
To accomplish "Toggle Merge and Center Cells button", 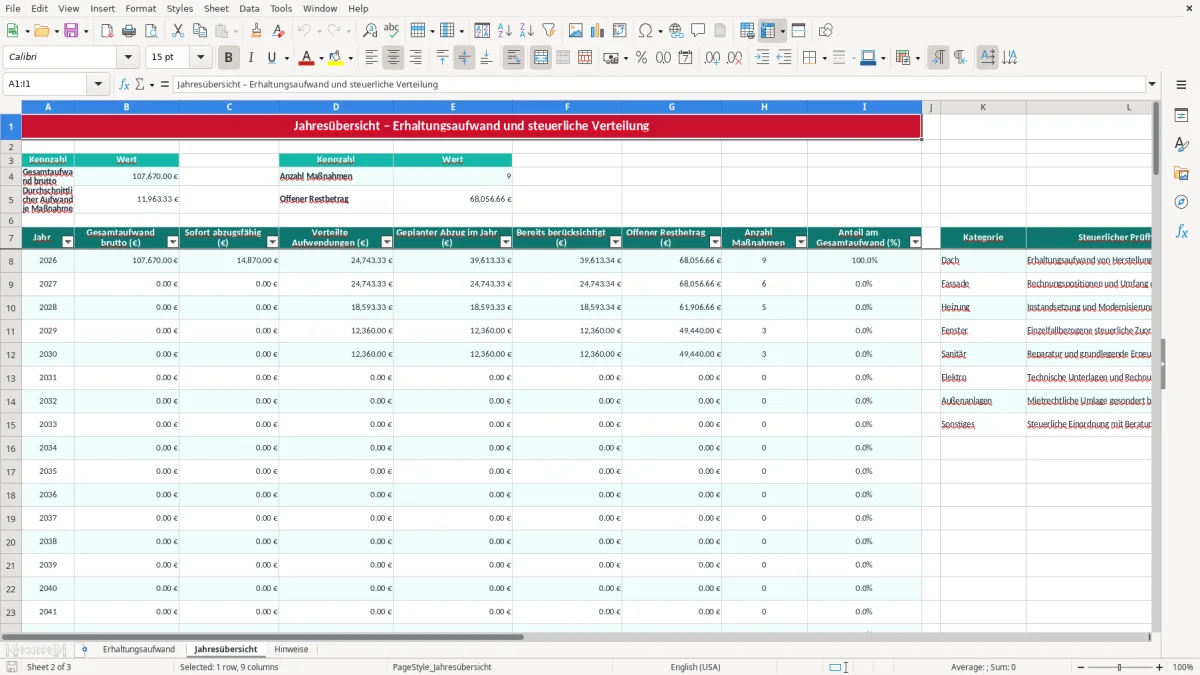I will point(541,58).
